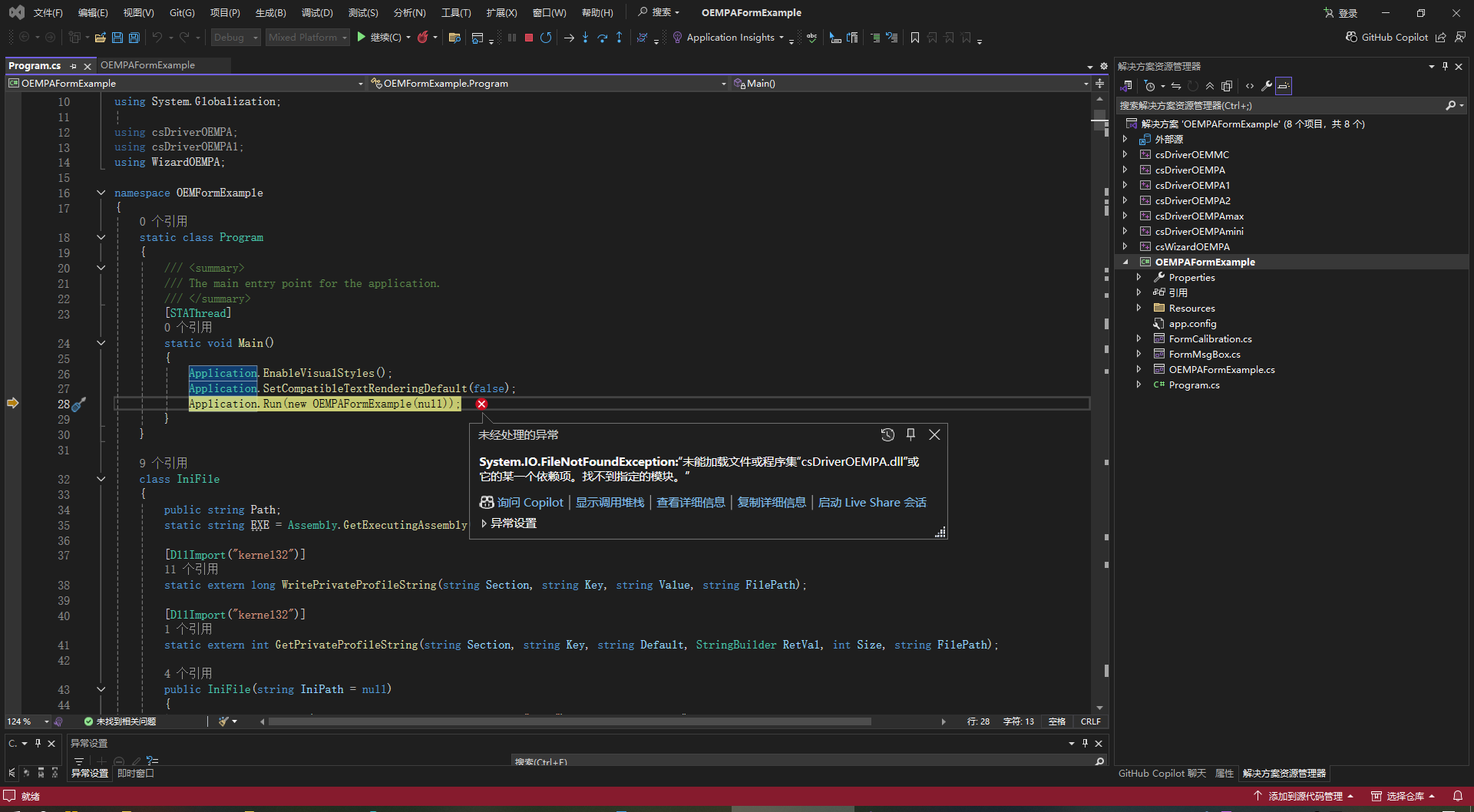Click the Open File folder icon
This screenshot has height=812, width=1474.
pos(100,37)
